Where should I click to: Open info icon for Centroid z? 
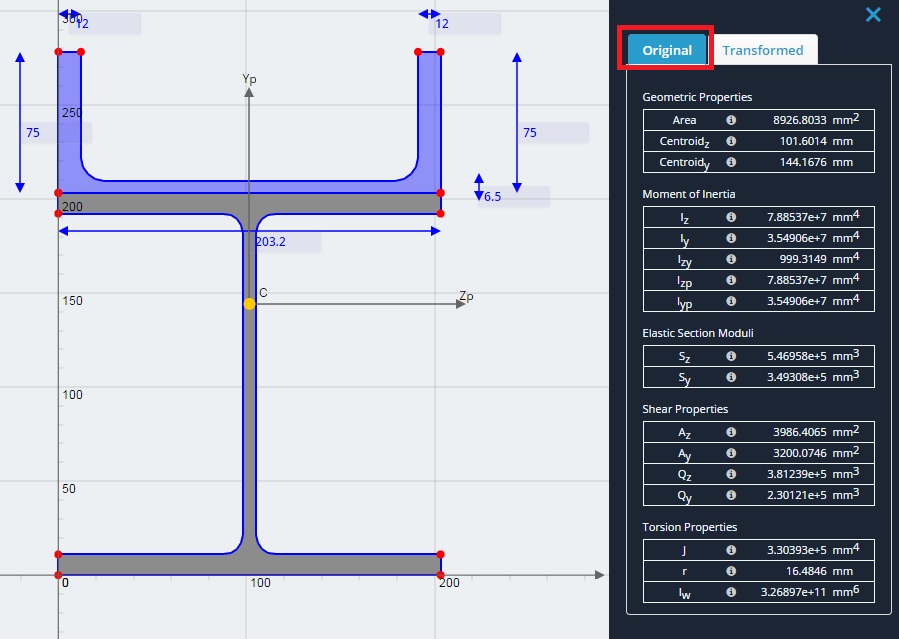(x=731, y=141)
